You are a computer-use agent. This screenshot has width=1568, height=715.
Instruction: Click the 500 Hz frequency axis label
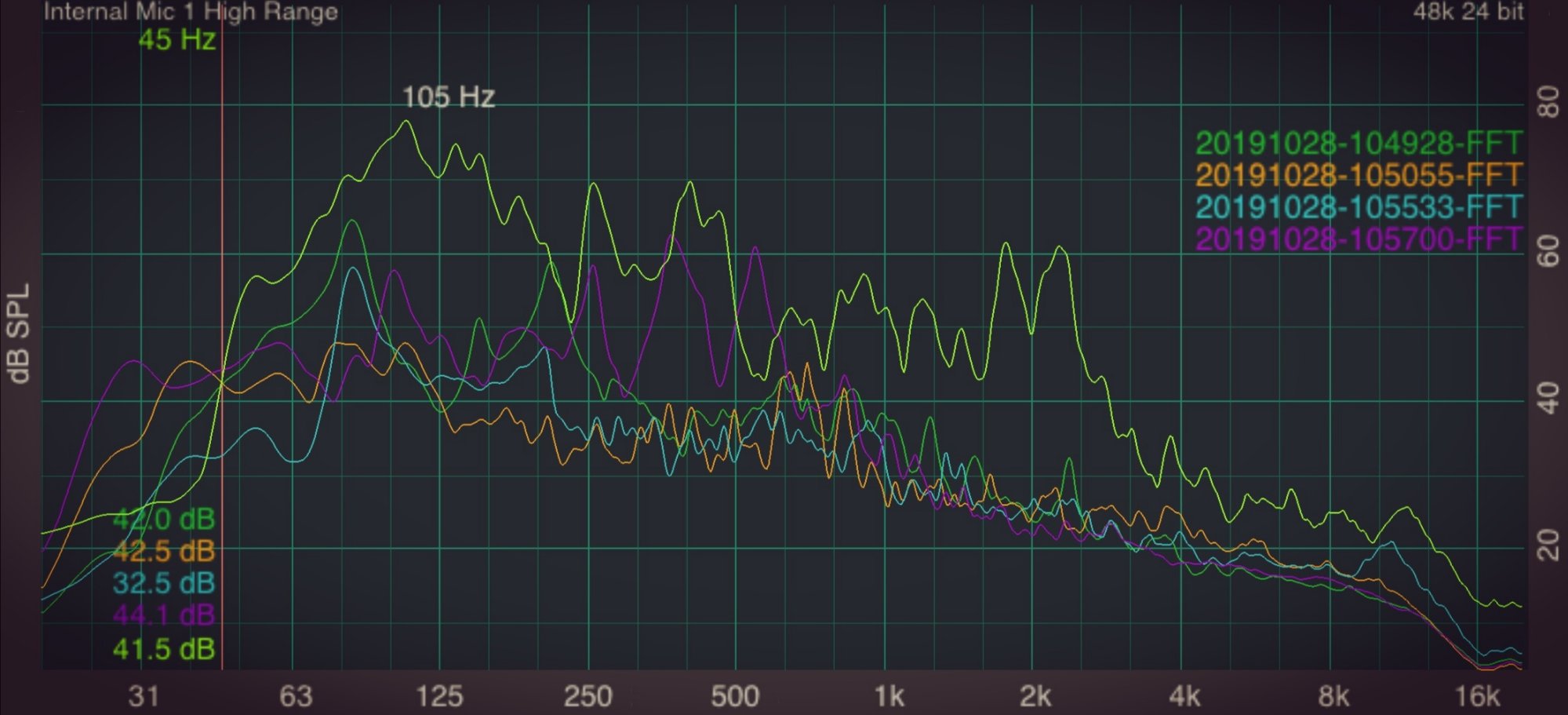click(734, 696)
